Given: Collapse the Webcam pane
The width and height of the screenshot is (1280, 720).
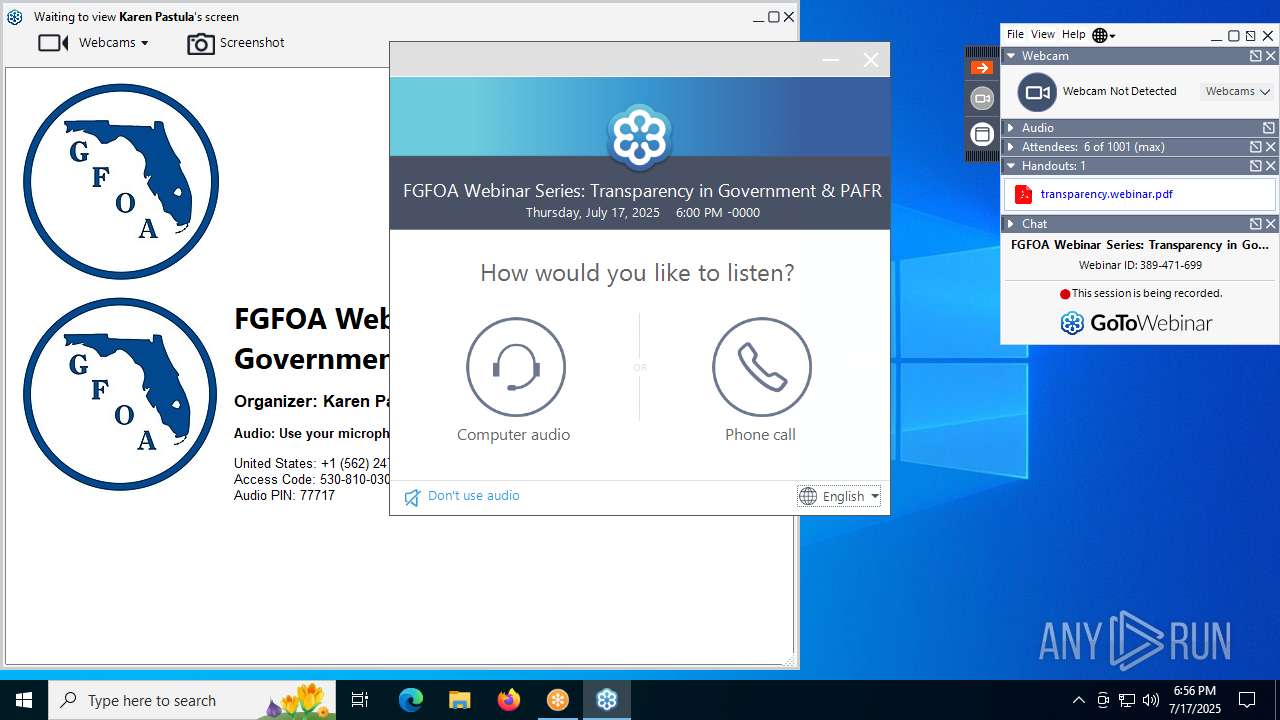Looking at the screenshot, I should click(x=1011, y=56).
